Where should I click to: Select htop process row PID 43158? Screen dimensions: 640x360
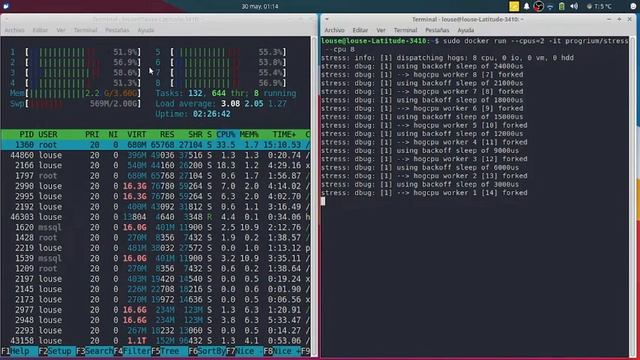pos(156,340)
